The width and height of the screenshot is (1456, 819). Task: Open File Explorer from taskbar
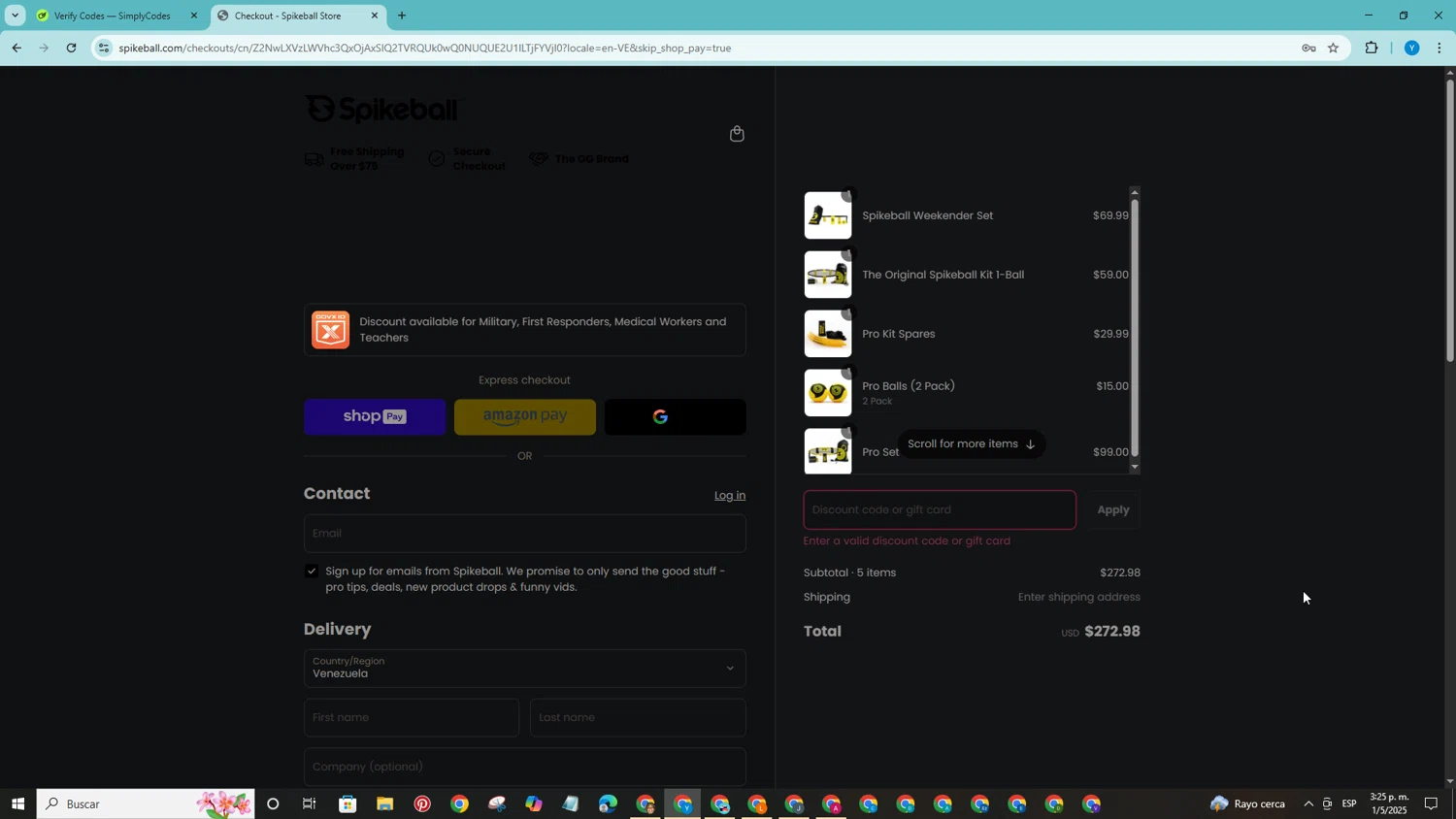click(x=384, y=803)
